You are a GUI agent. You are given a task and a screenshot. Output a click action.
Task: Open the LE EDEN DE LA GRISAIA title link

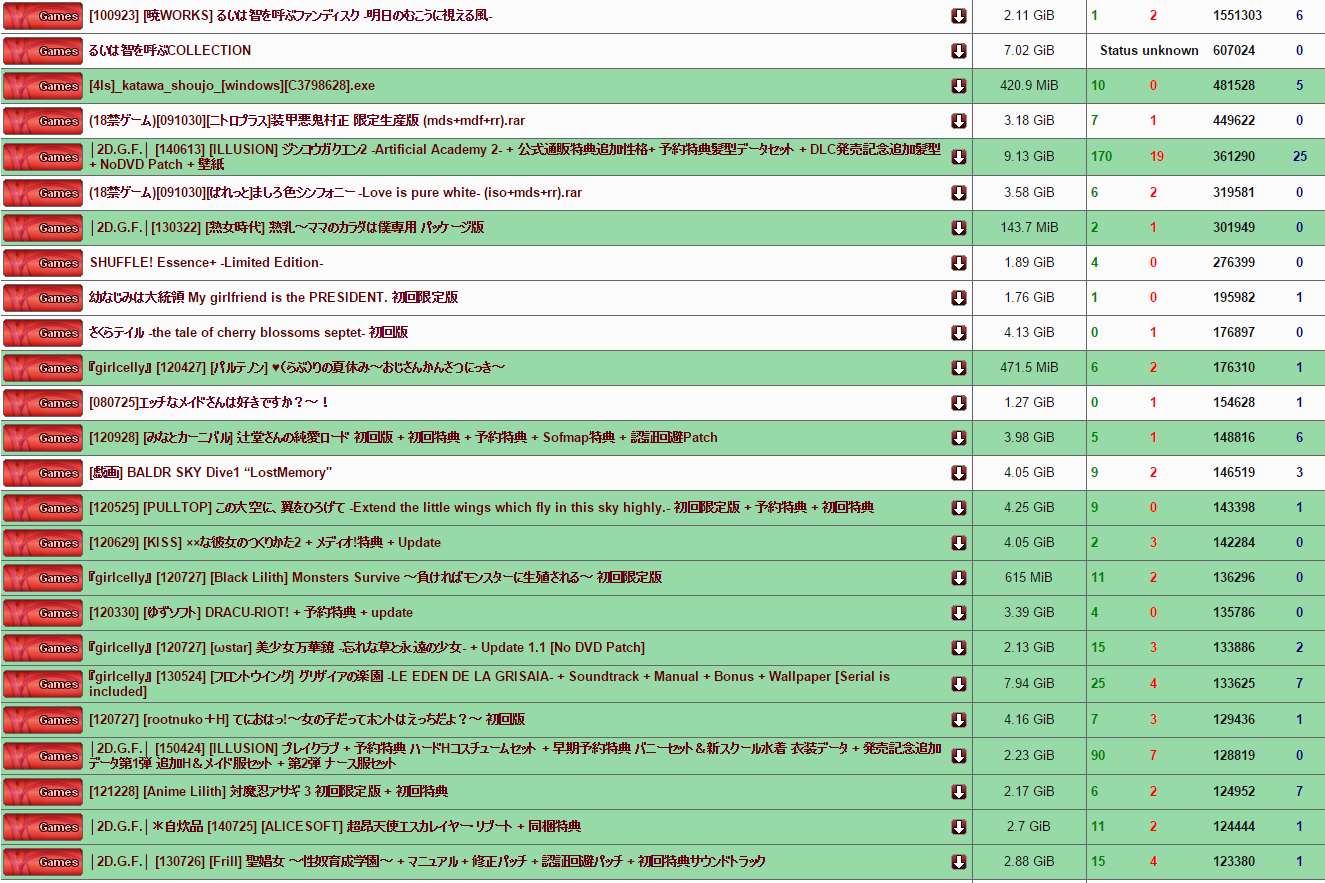pyautogui.click(x=490, y=684)
